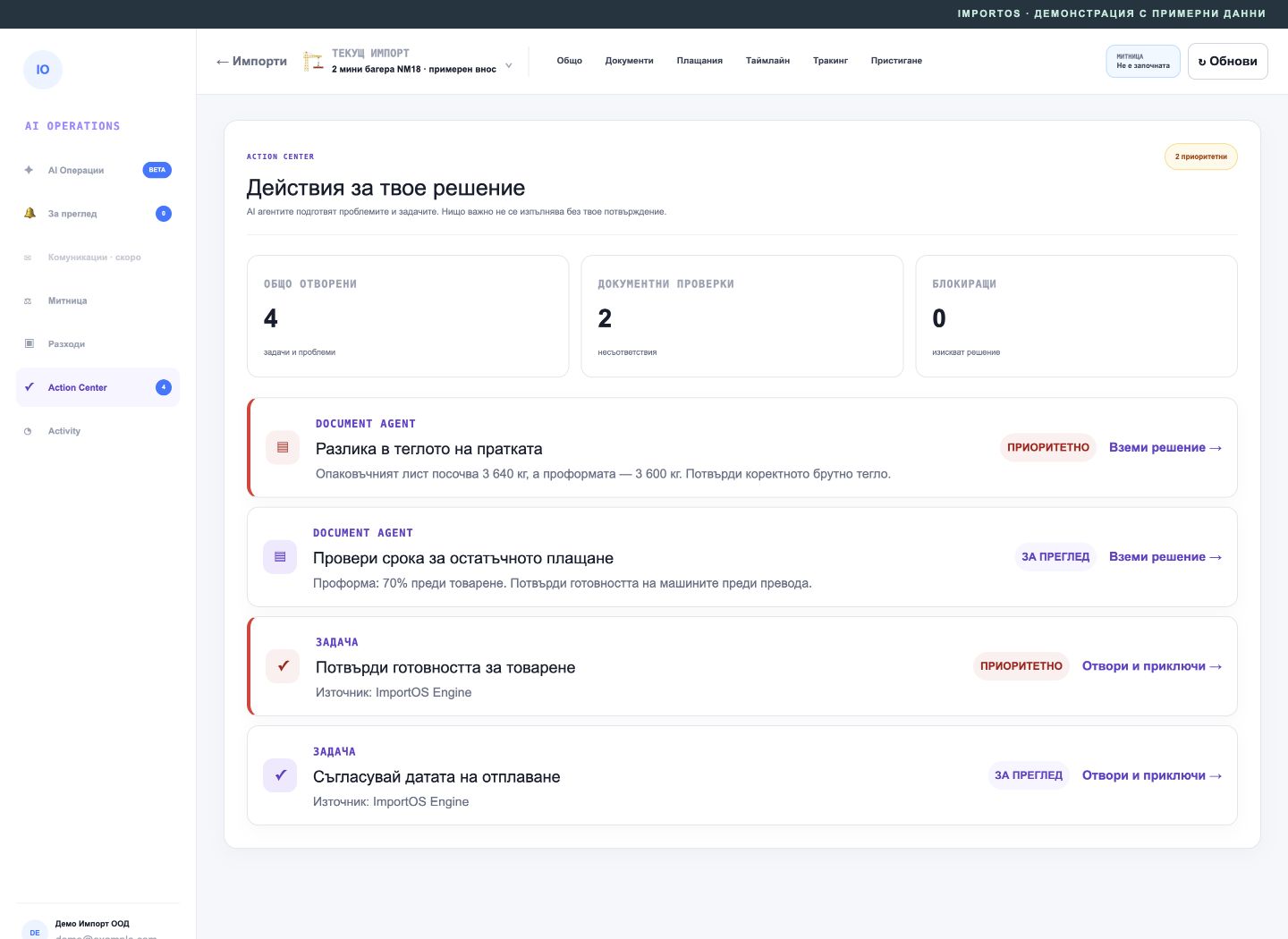
Task: Click check icon of Съгласувай датата card
Action: point(280,775)
